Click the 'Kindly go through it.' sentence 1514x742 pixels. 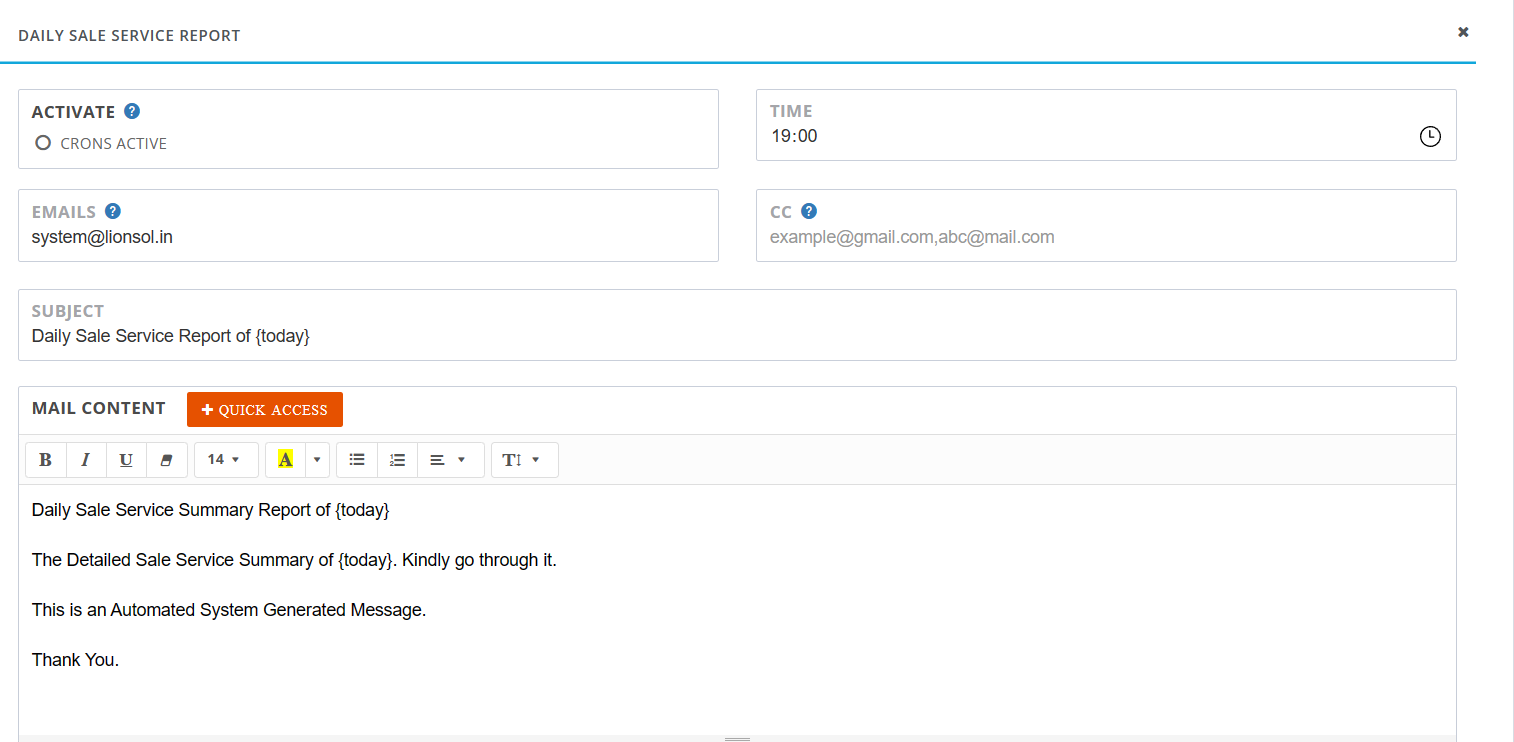(479, 560)
